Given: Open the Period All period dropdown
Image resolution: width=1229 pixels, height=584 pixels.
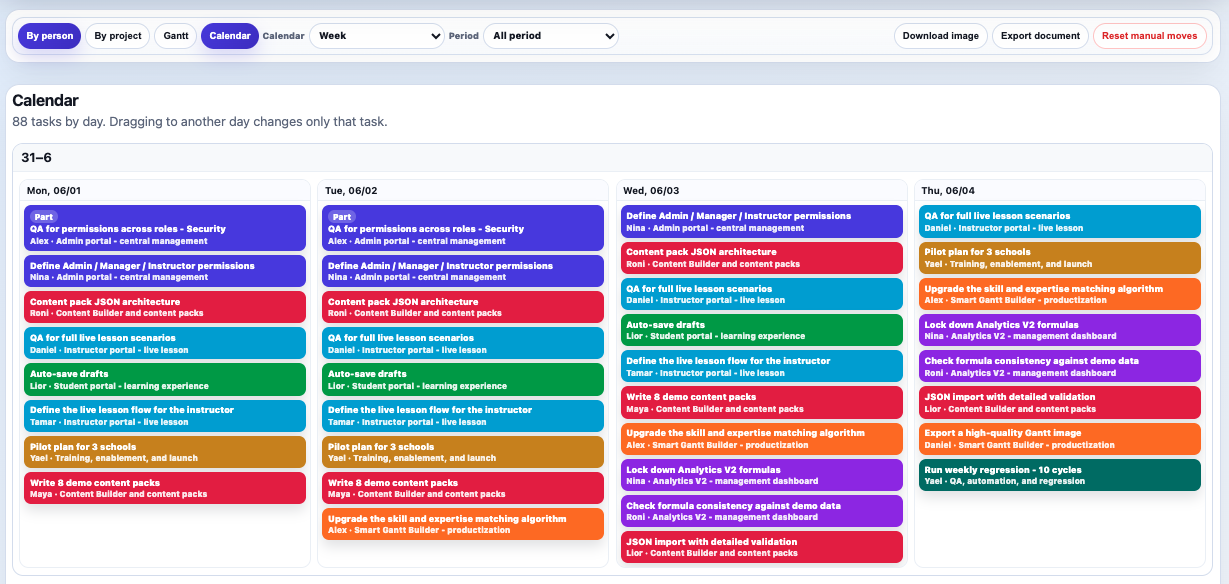Looking at the screenshot, I should [x=551, y=36].
